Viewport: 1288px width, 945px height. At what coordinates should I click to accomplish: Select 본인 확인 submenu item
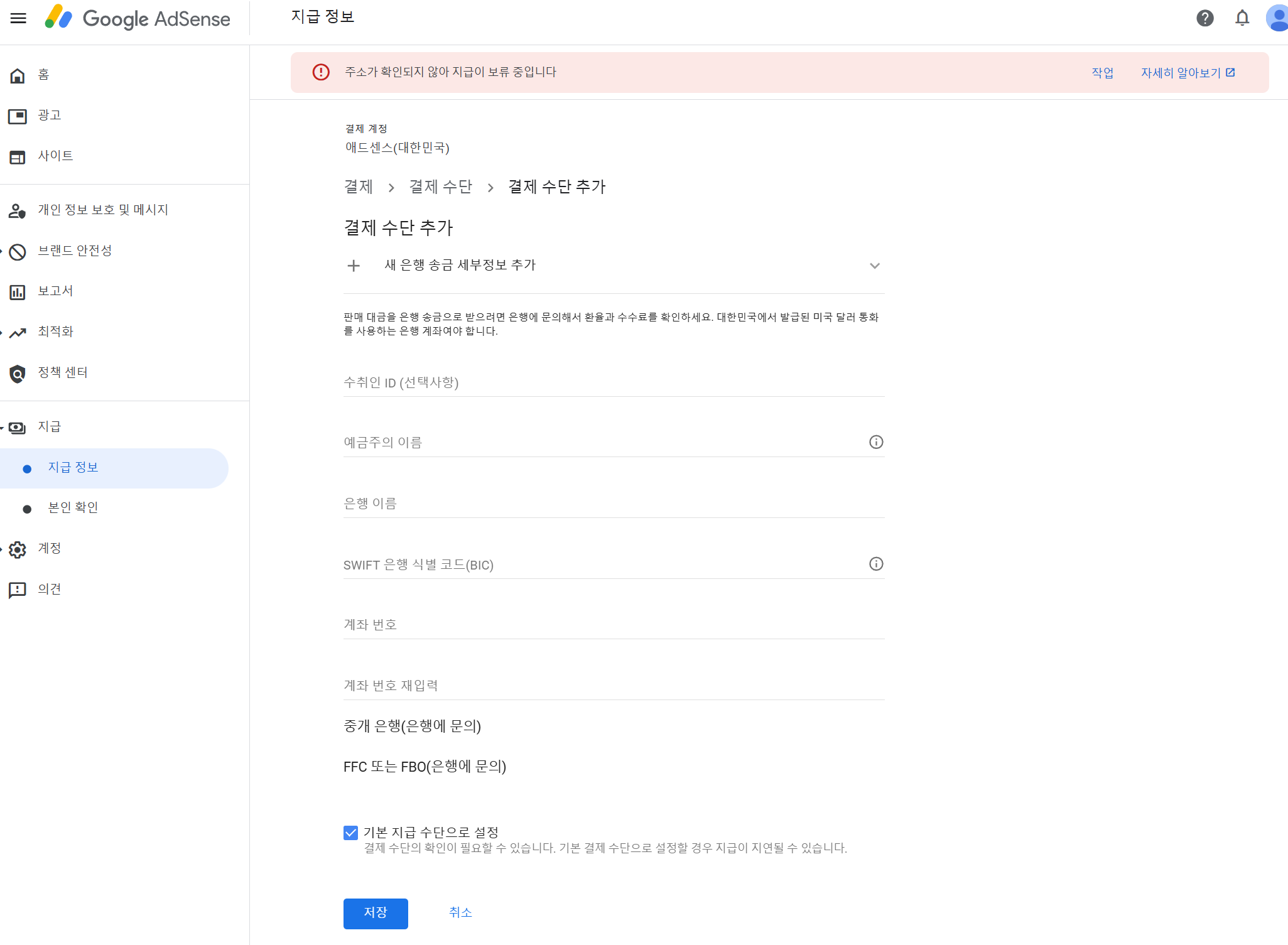tap(73, 507)
